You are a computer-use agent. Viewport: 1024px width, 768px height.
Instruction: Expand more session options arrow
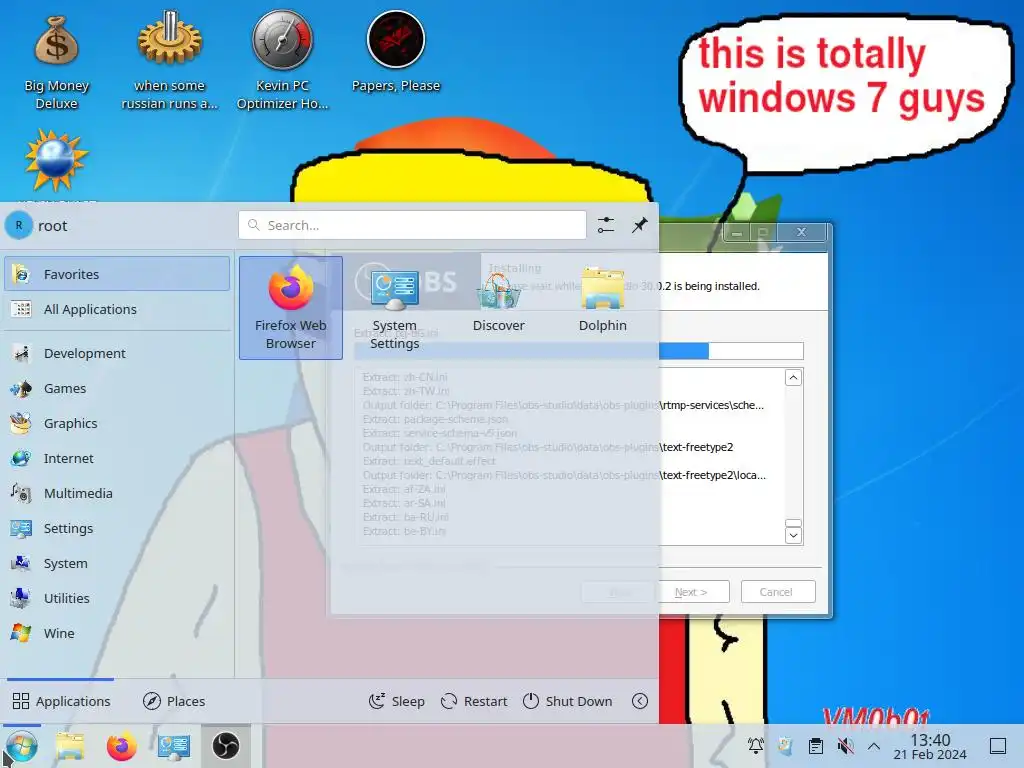[640, 701]
